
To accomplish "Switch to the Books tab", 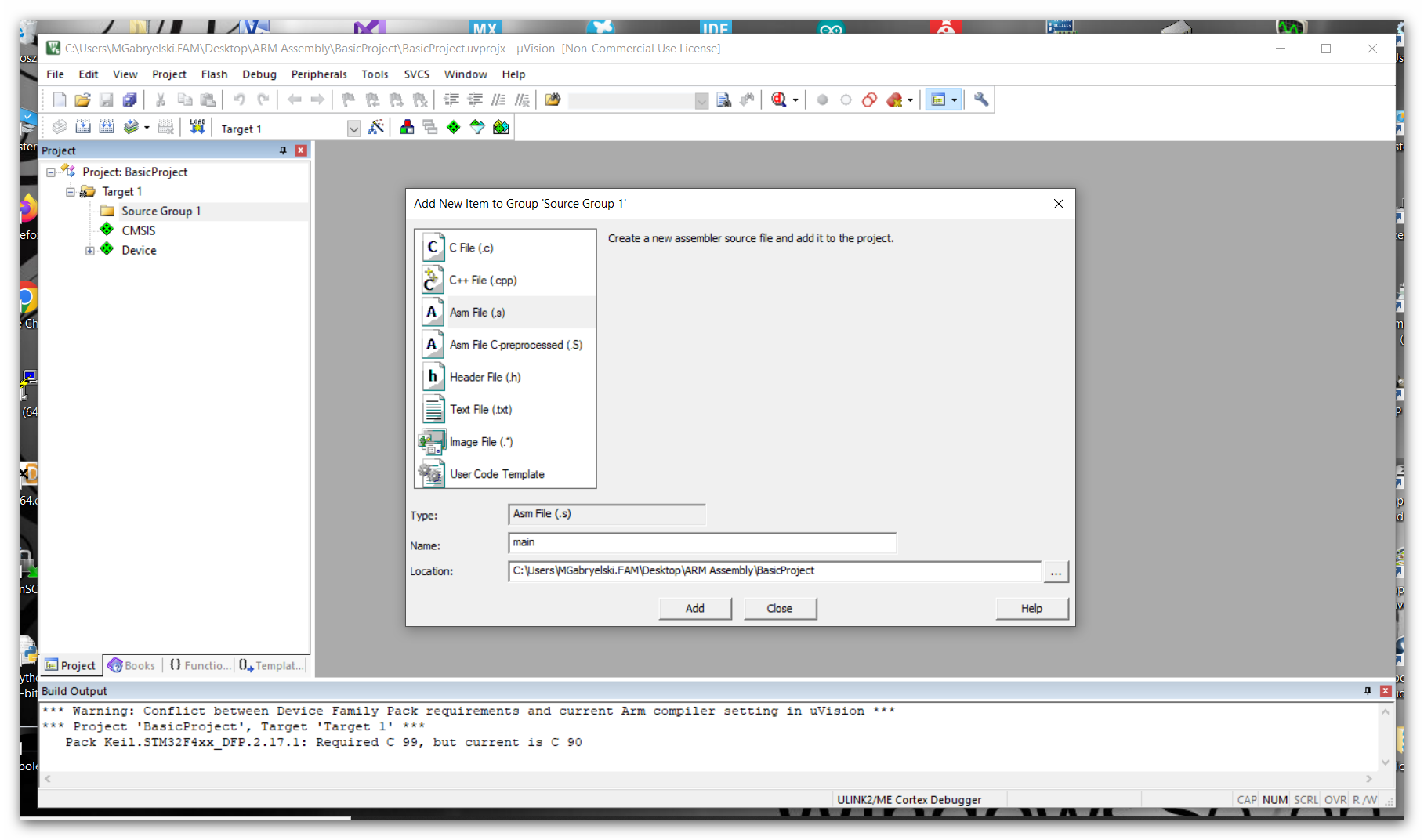I will pos(132,665).
